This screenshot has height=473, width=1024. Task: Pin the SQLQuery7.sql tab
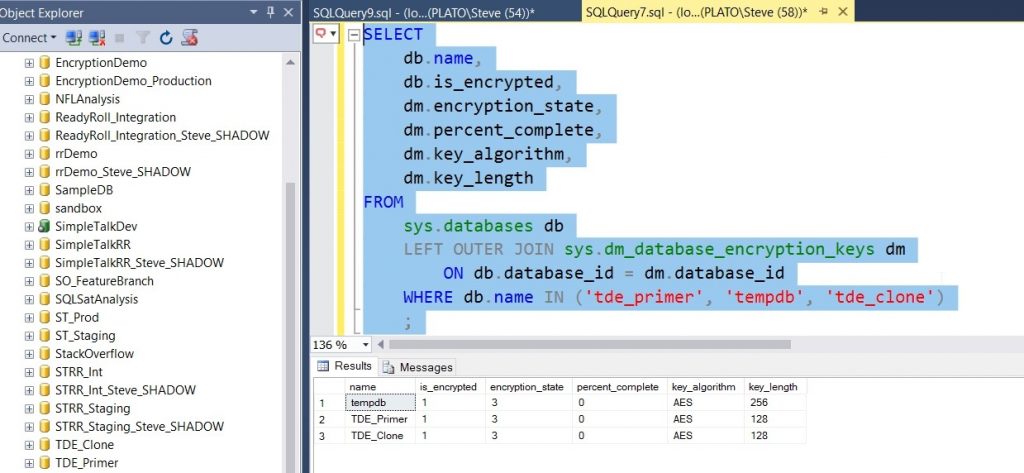[824, 12]
